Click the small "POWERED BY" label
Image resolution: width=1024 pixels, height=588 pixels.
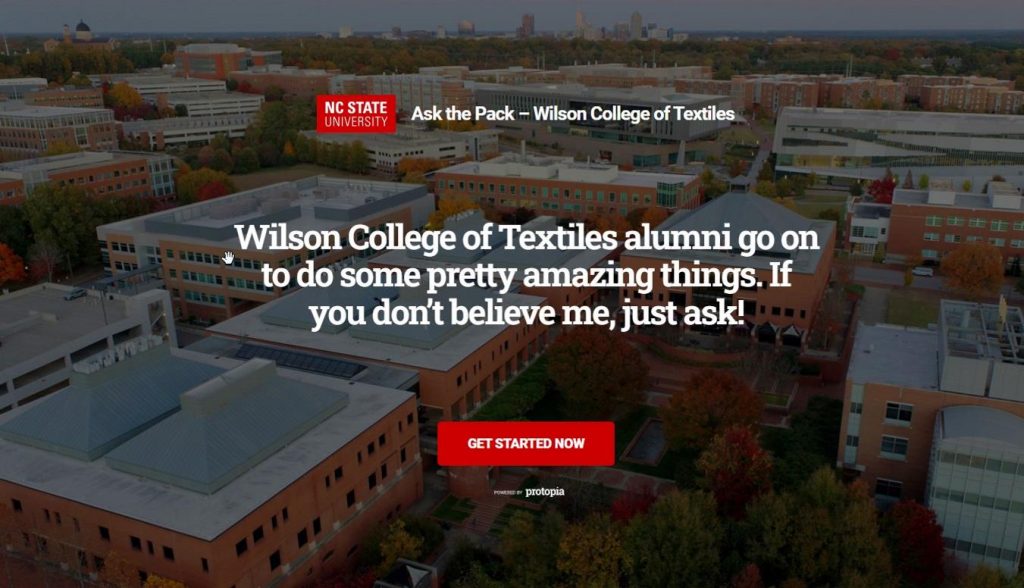pyautogui.click(x=508, y=493)
